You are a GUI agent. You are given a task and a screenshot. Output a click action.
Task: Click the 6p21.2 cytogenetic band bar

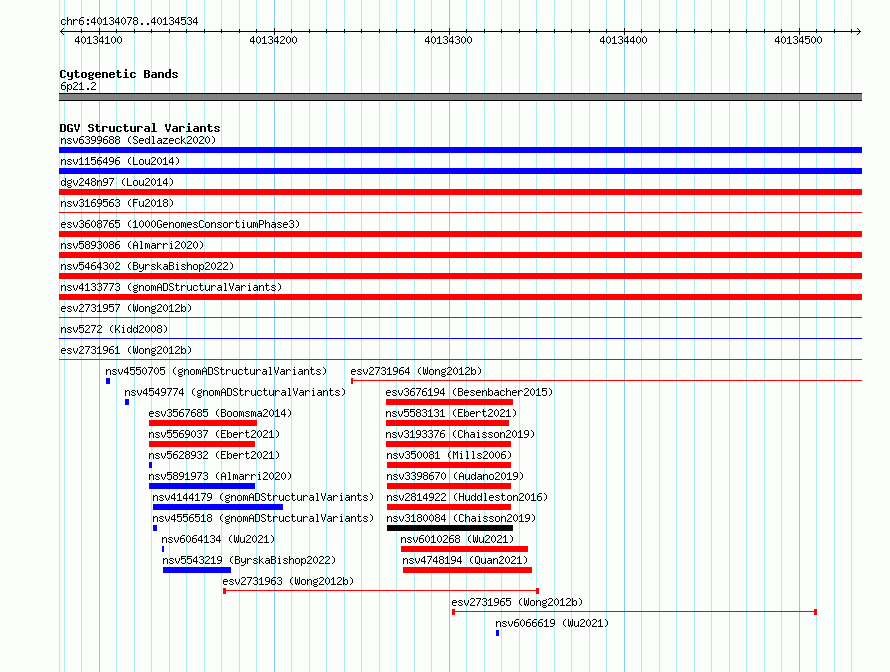pos(460,97)
